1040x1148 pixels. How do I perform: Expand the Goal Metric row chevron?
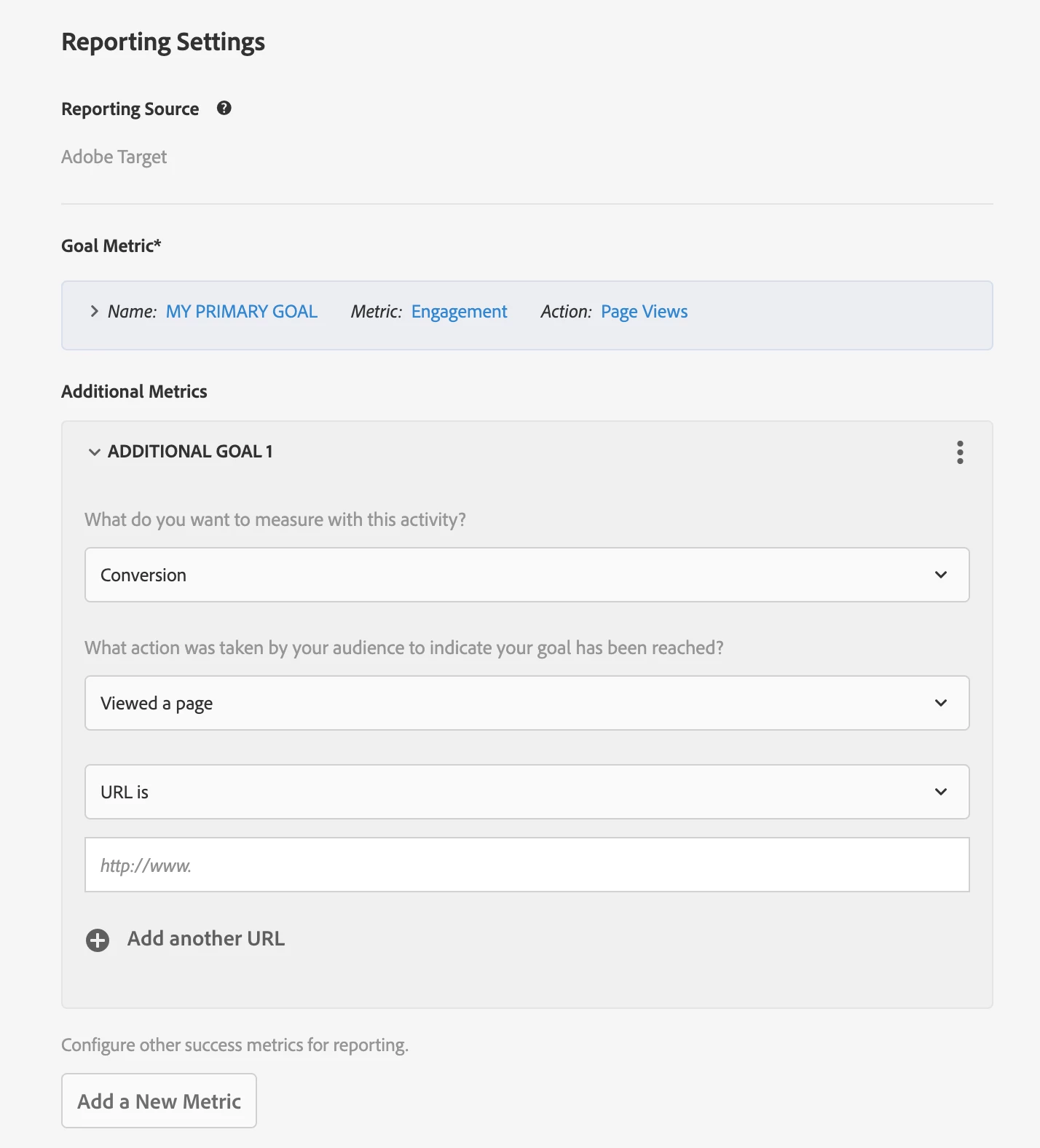tap(94, 312)
